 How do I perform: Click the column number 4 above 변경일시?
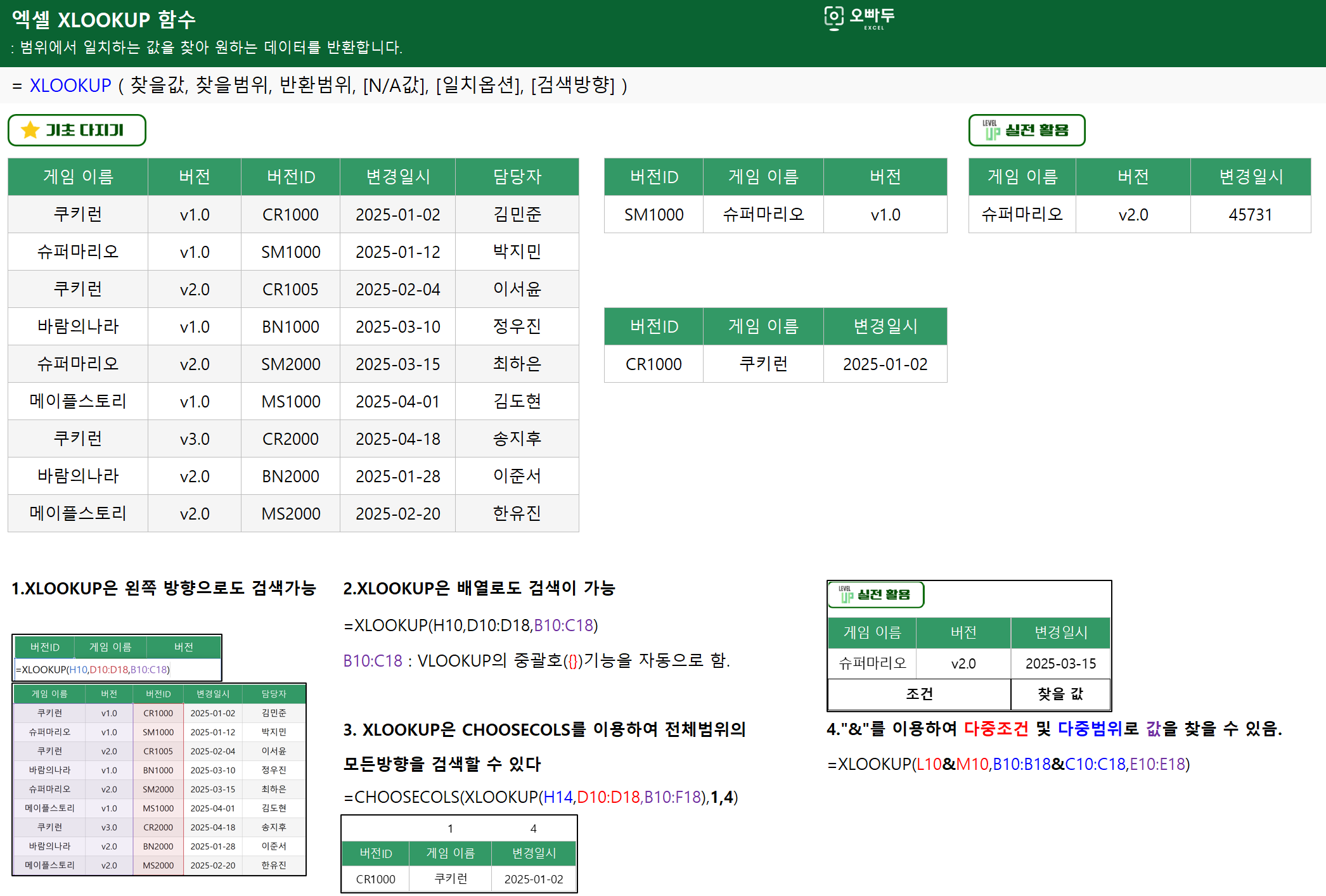point(534,828)
